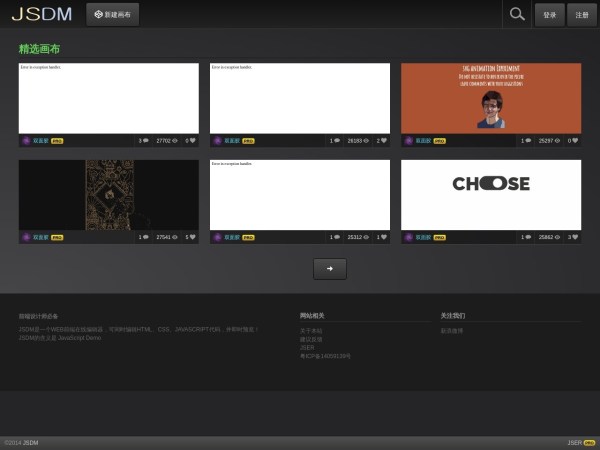Click the 新建画布 (new canvas) button
This screenshot has height=450, width=600.
[112, 14]
